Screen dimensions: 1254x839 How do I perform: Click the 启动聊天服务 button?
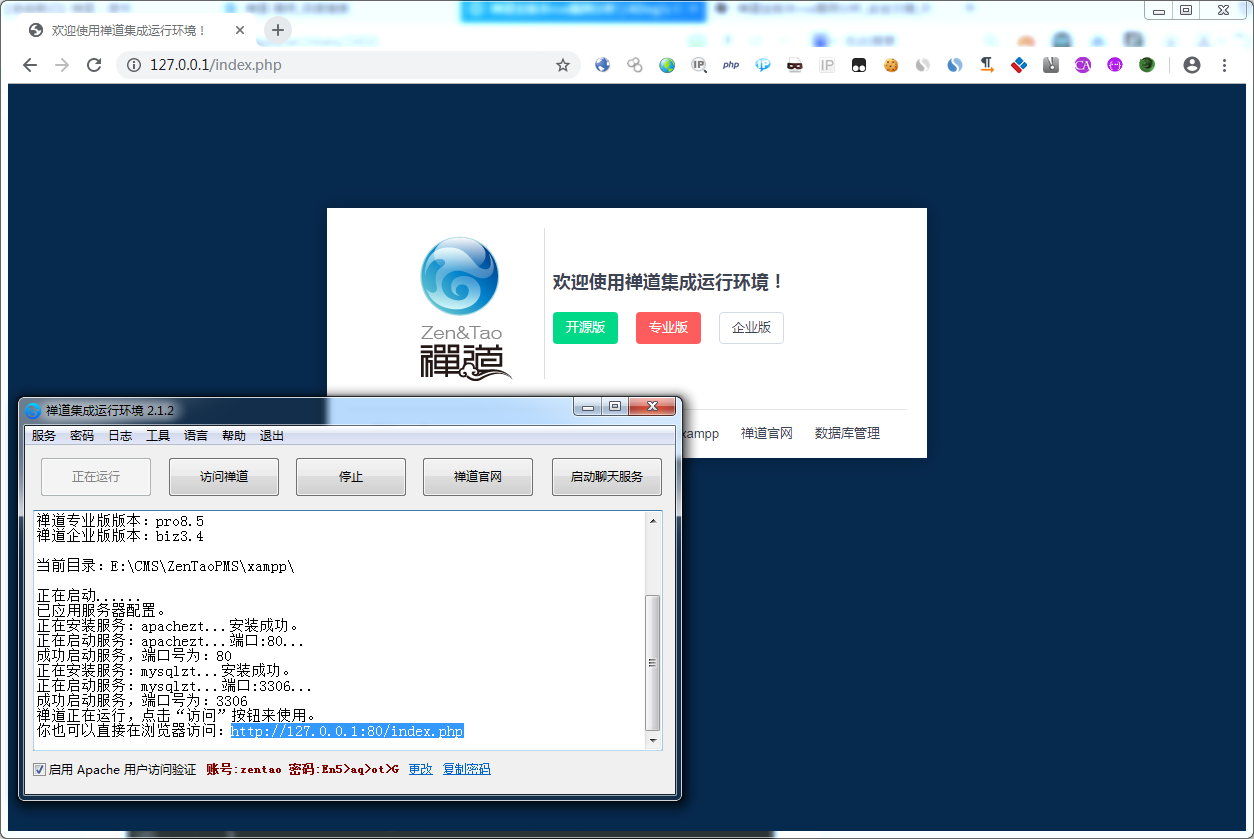tap(607, 477)
